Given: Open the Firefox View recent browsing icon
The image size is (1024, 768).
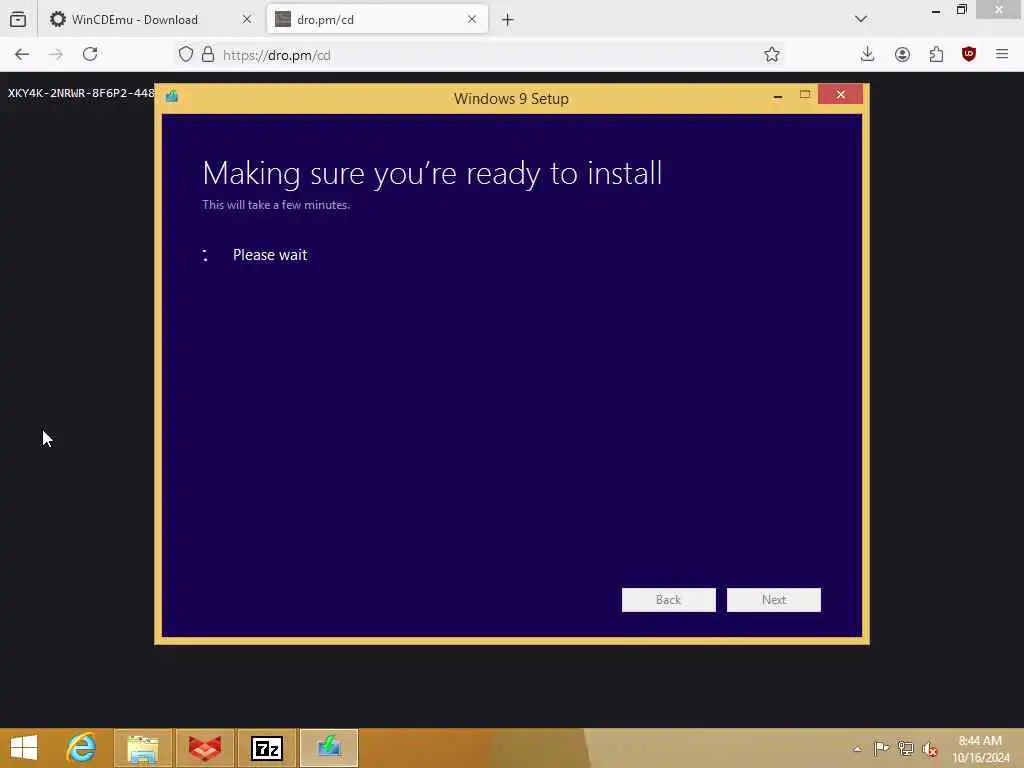Looking at the screenshot, I should (18, 20).
